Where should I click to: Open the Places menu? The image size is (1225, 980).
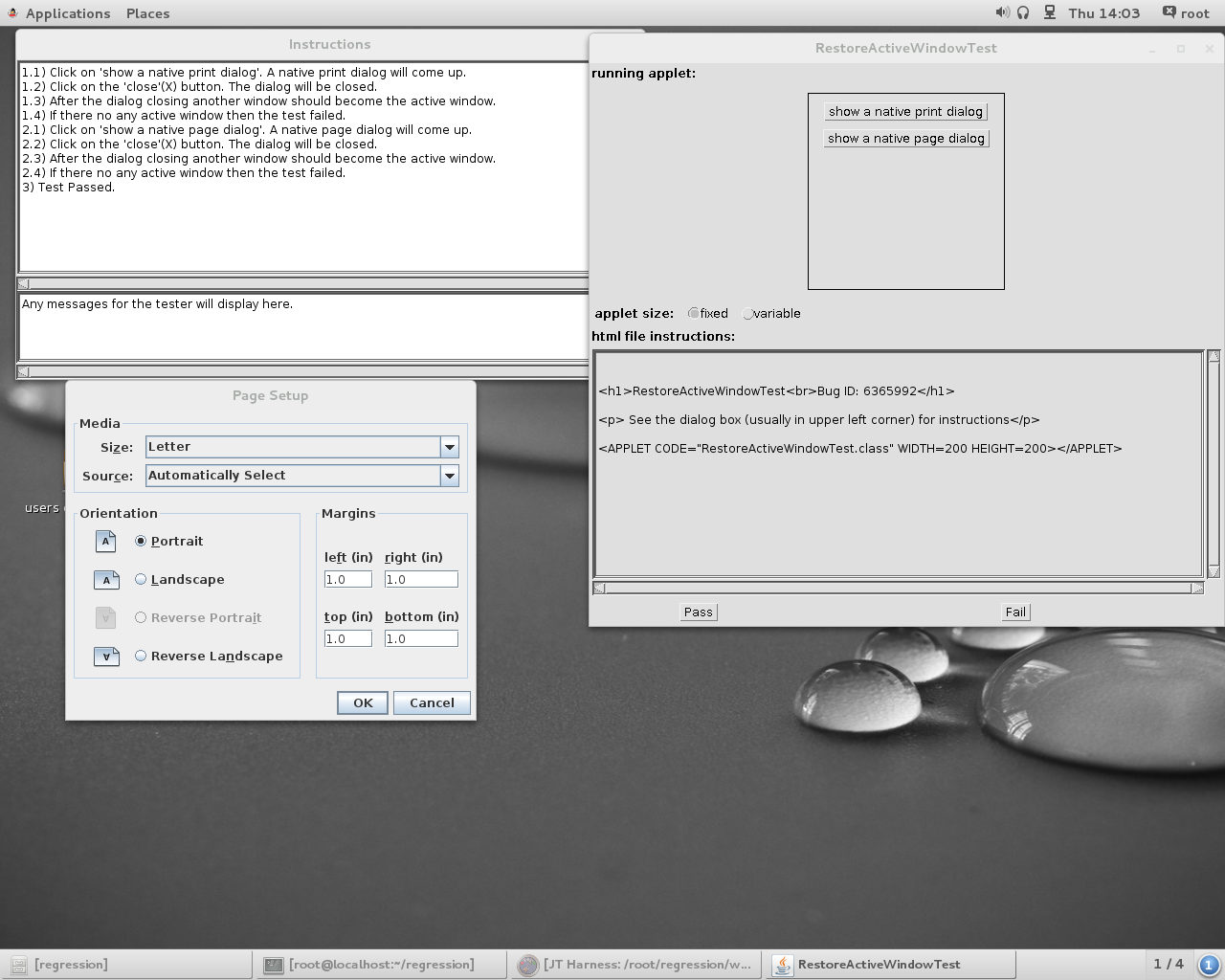point(147,13)
